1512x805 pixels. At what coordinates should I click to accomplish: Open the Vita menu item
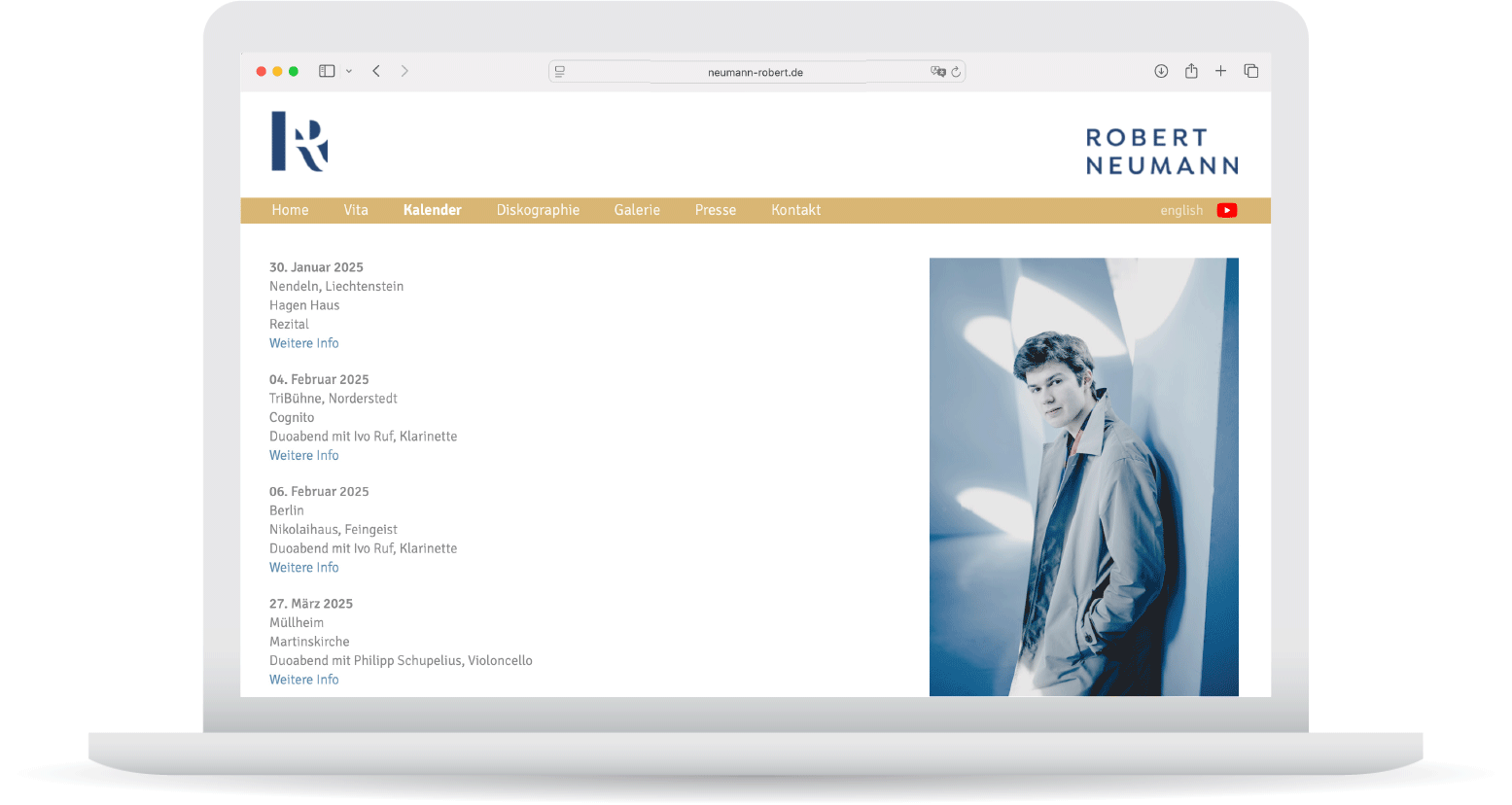[x=356, y=210]
